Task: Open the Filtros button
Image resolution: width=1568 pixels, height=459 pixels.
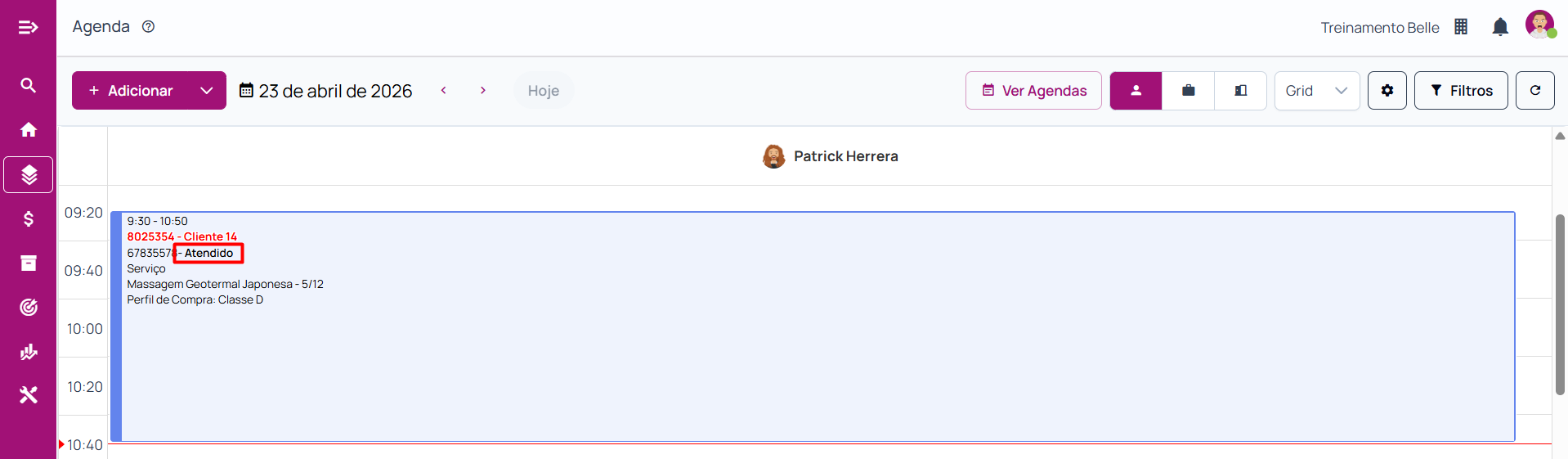Action: [x=1460, y=91]
